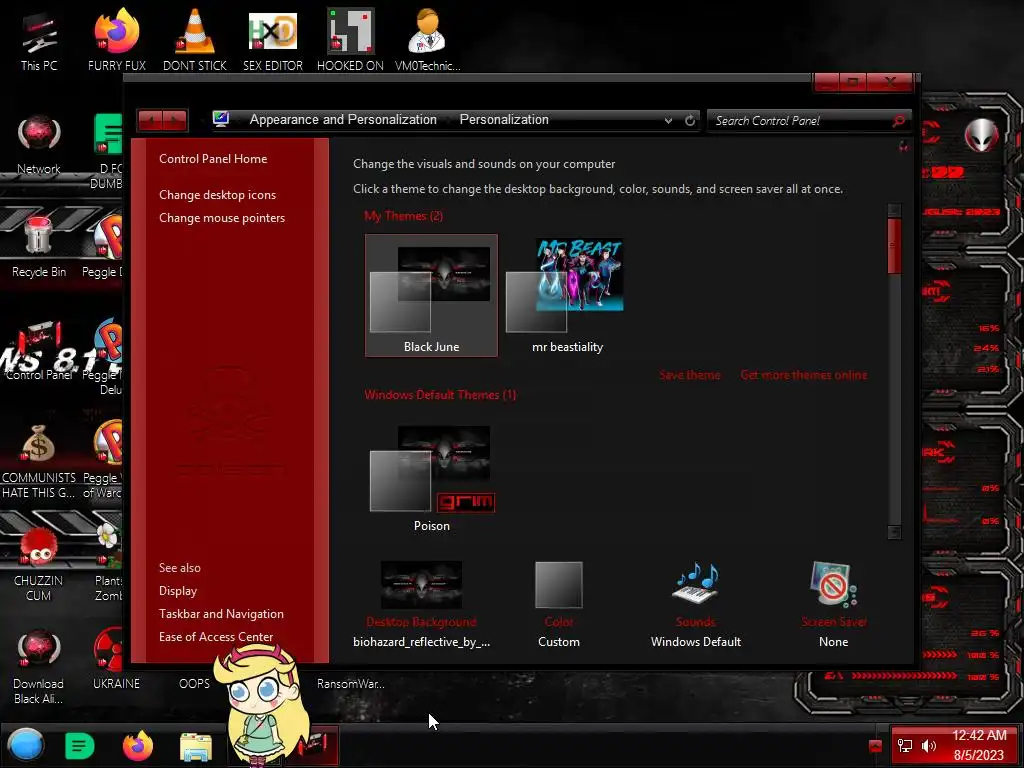Click Get more themes online link
Screen dimensions: 1024x768
click(804, 375)
